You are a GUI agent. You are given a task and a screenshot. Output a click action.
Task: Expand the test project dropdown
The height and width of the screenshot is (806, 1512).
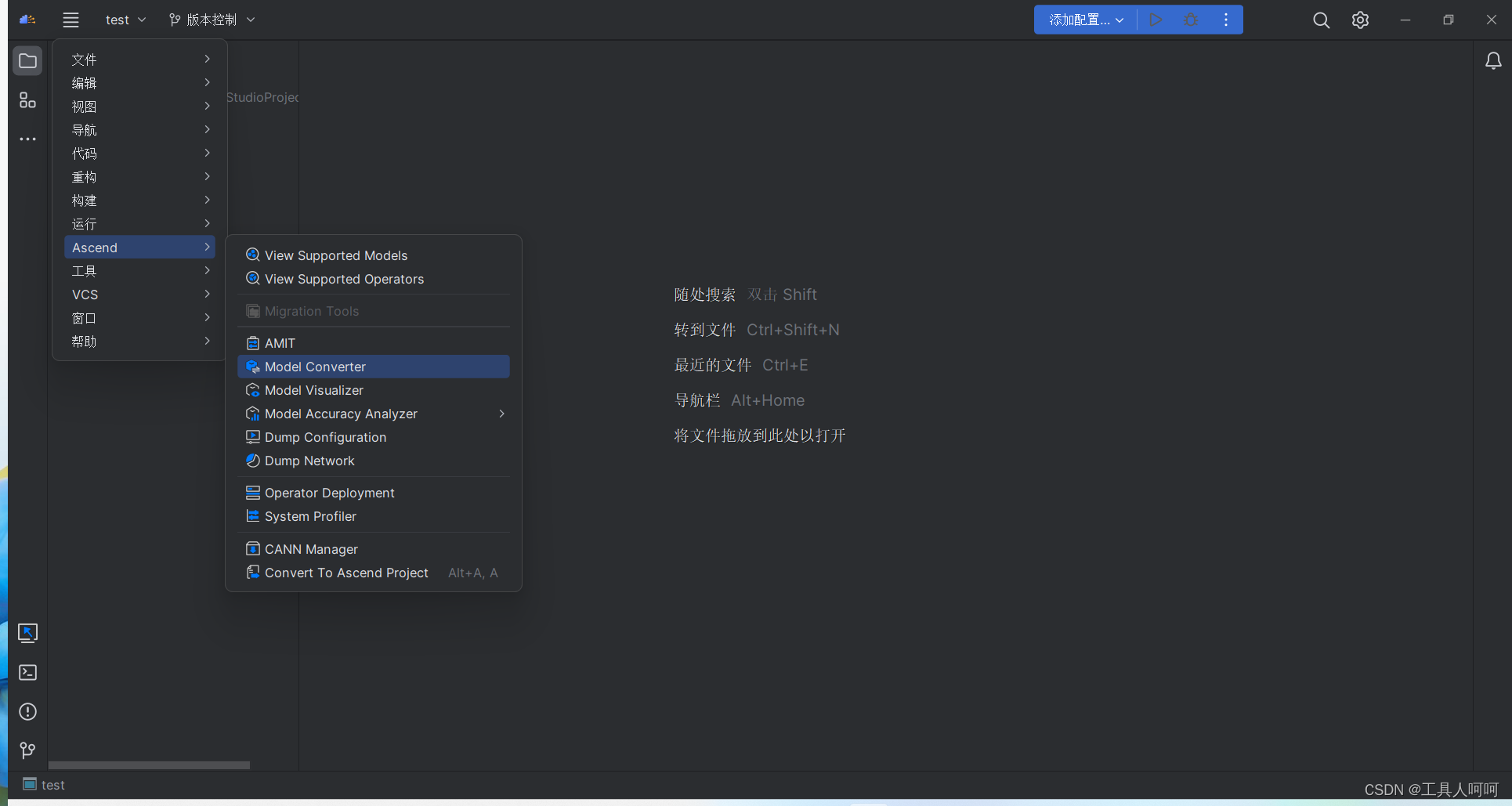(x=125, y=20)
